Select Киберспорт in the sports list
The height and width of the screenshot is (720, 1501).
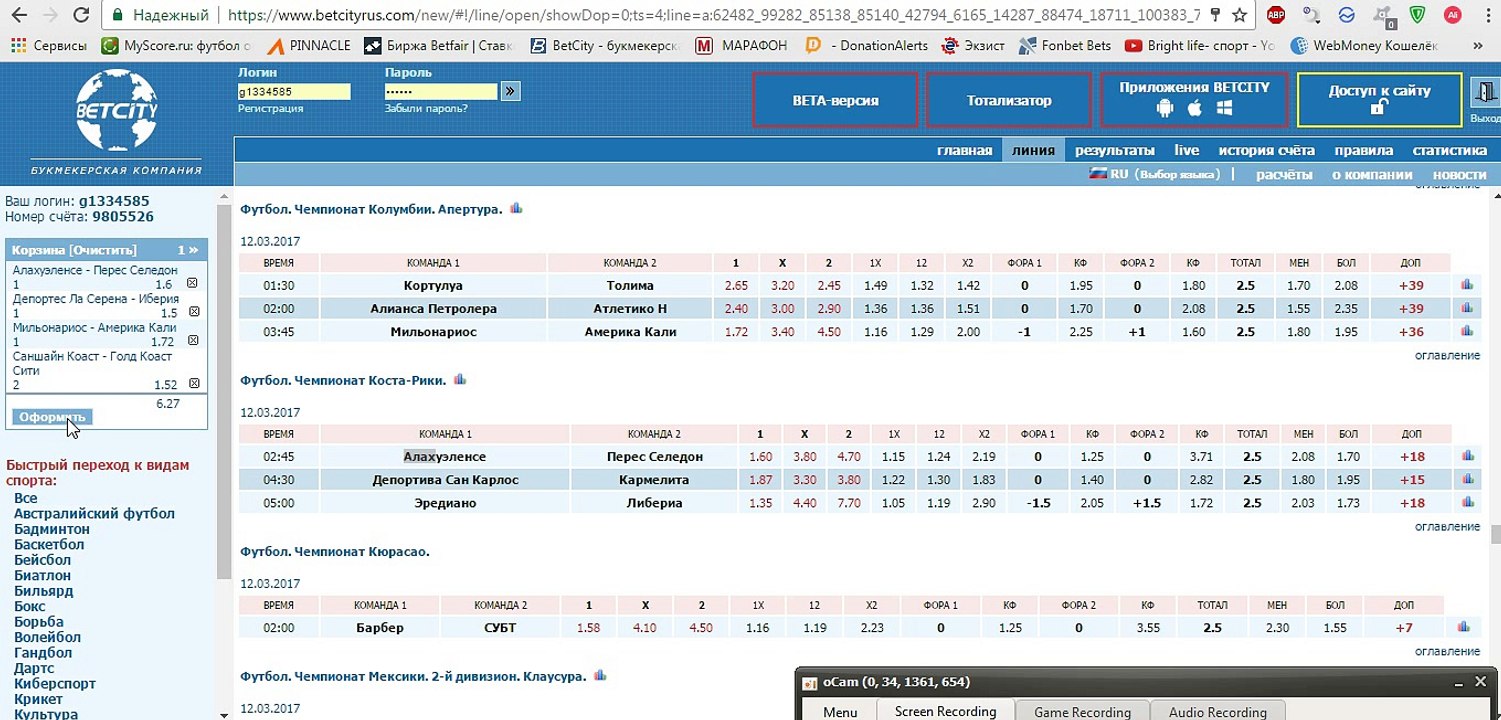(x=55, y=684)
